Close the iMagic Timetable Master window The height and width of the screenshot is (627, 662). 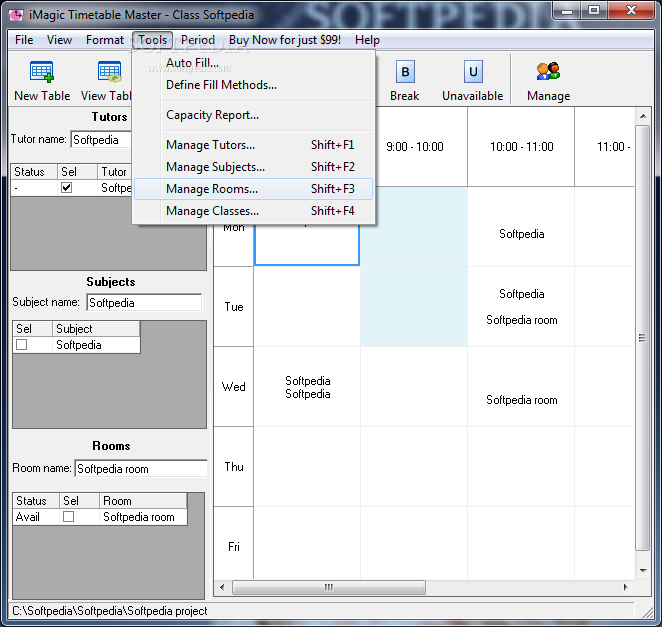631,11
